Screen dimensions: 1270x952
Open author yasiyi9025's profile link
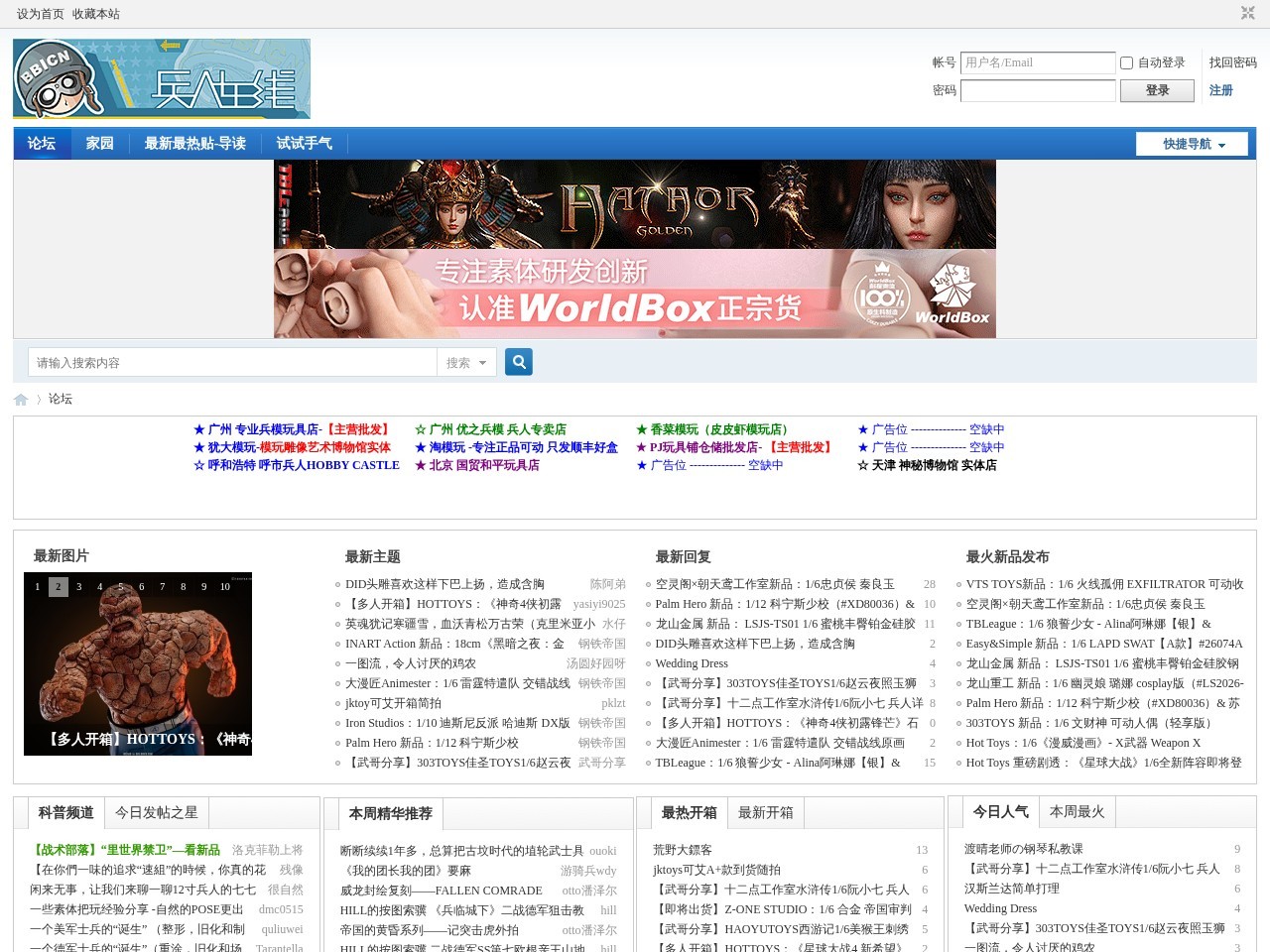point(599,604)
